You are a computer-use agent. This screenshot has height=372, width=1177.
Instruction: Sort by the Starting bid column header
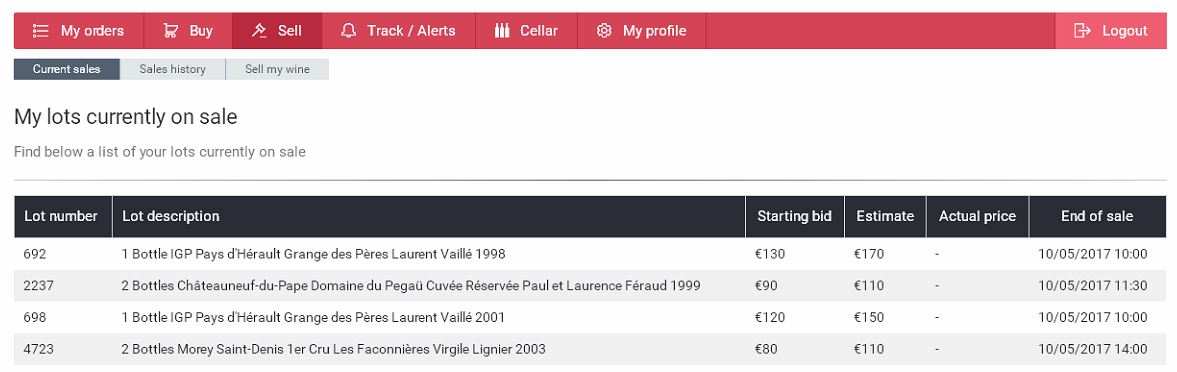(x=795, y=217)
